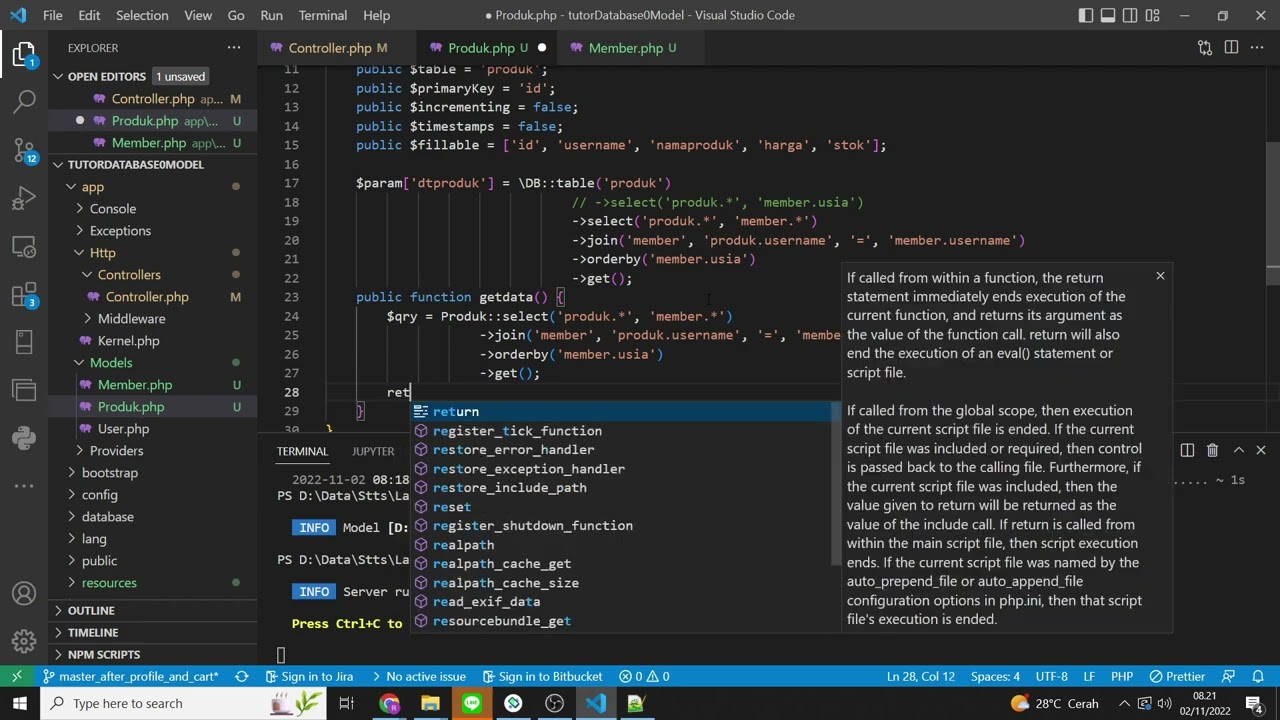This screenshot has width=1280, height=720.
Task: Open Run and Debug view
Action: point(25,198)
